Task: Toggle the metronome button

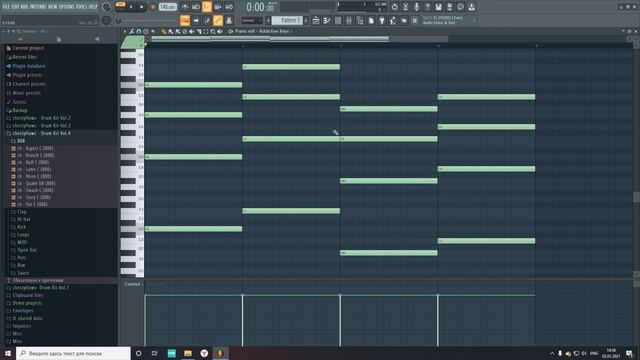Action: pyautogui.click(x=185, y=7)
